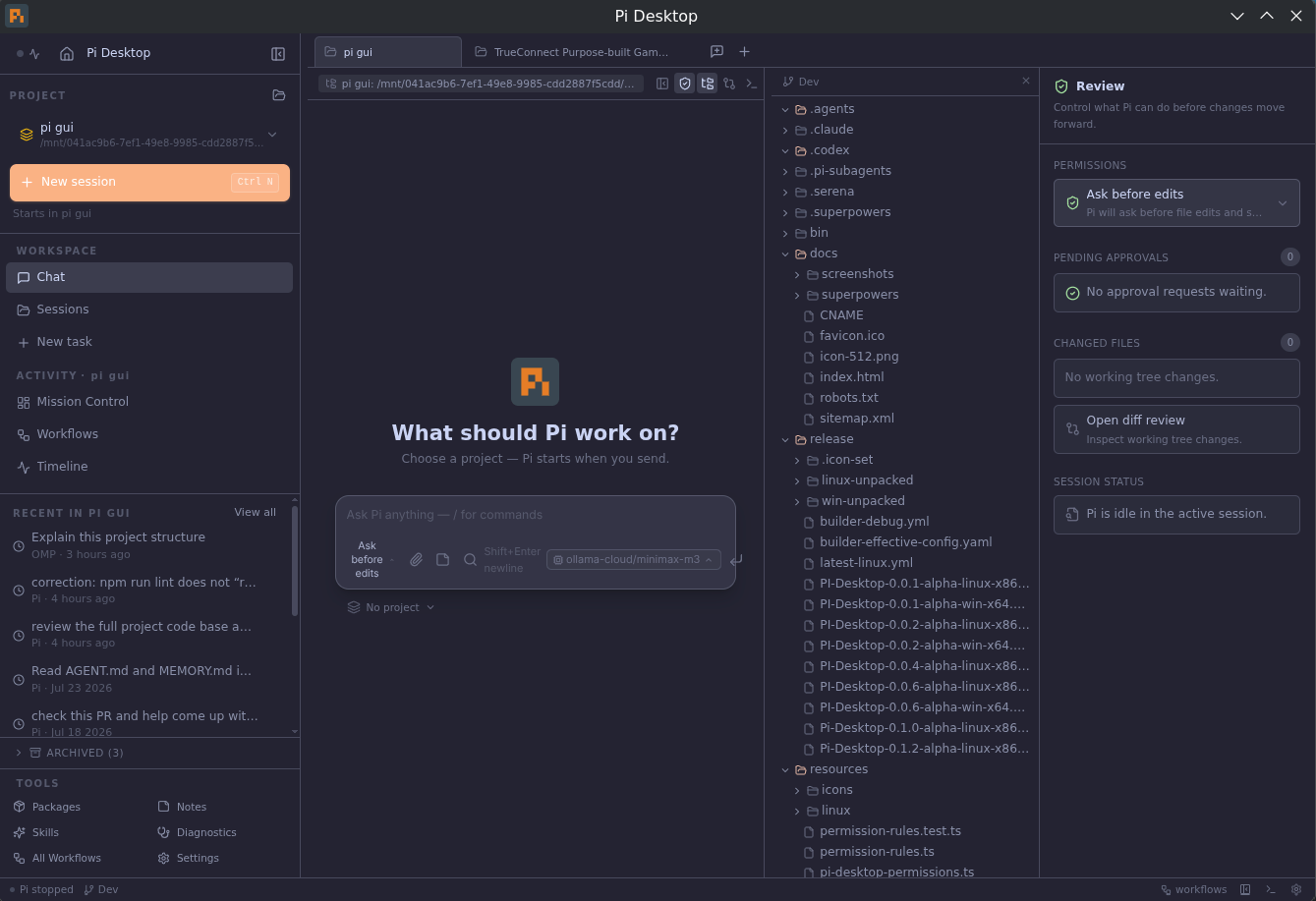Open the Open diff review button

tap(1176, 429)
